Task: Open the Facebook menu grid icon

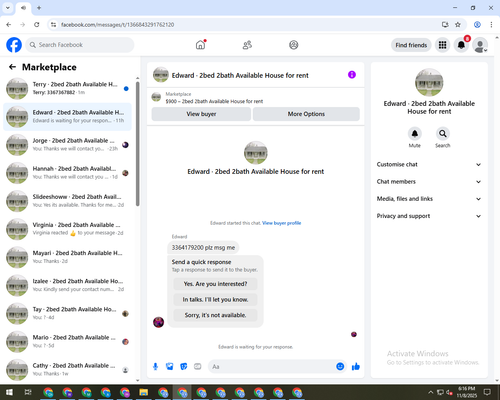Action: (x=442, y=45)
